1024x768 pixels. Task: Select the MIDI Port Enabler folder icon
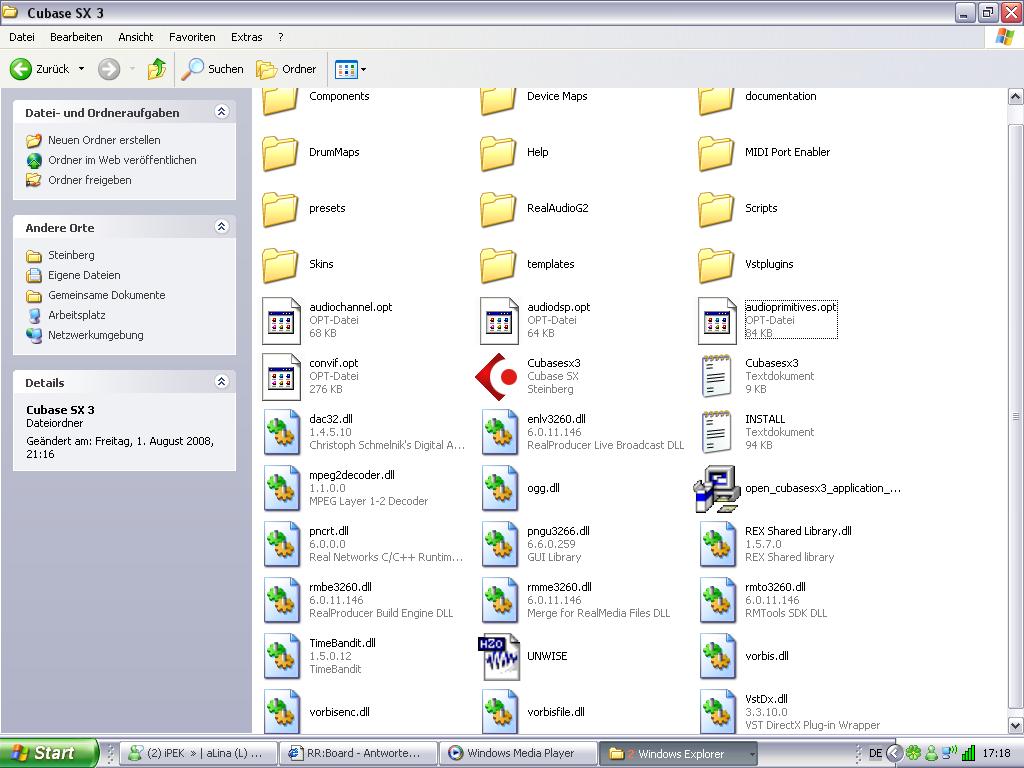pos(716,153)
